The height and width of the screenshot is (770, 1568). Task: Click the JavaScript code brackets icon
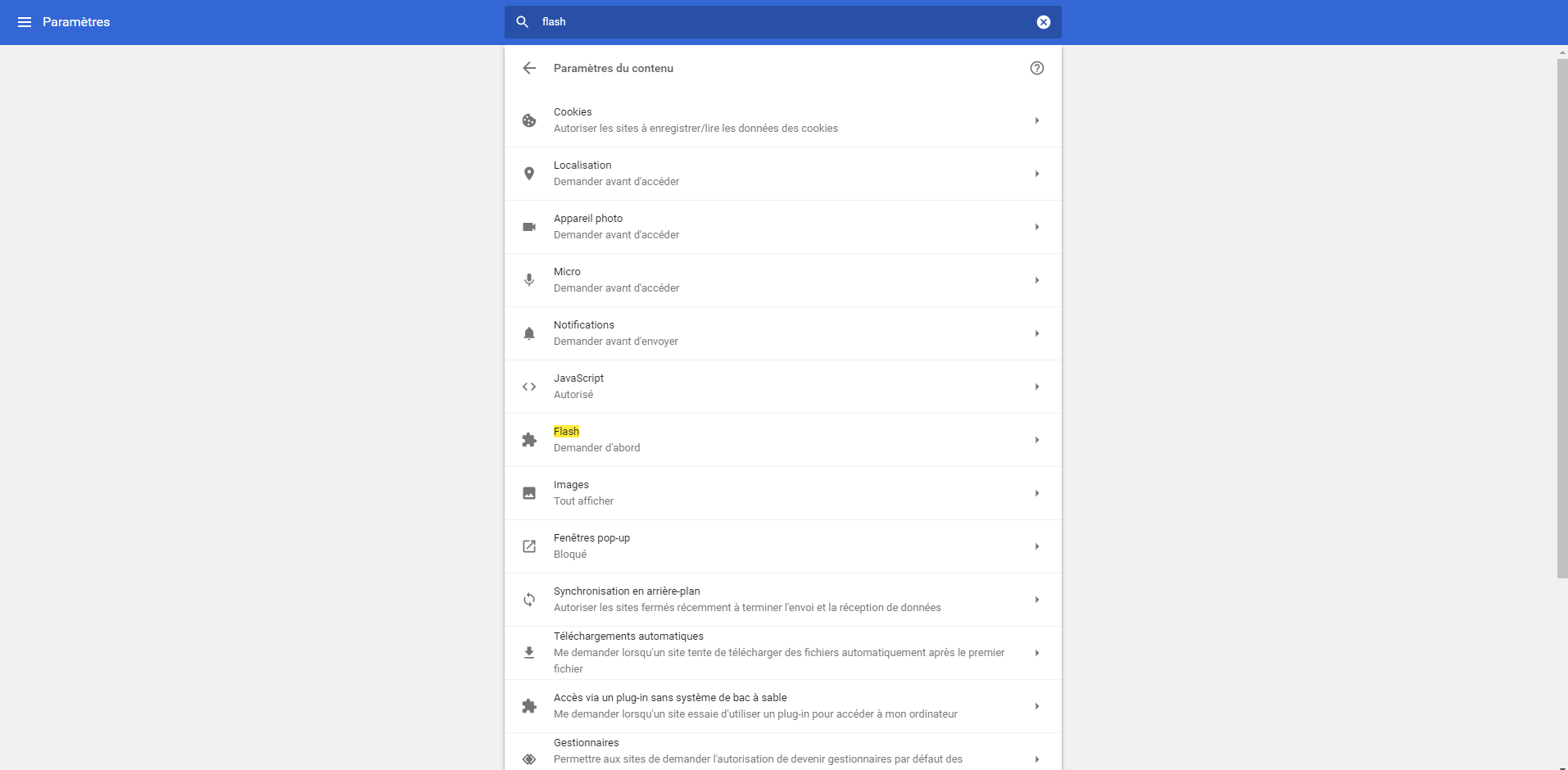[529, 387]
